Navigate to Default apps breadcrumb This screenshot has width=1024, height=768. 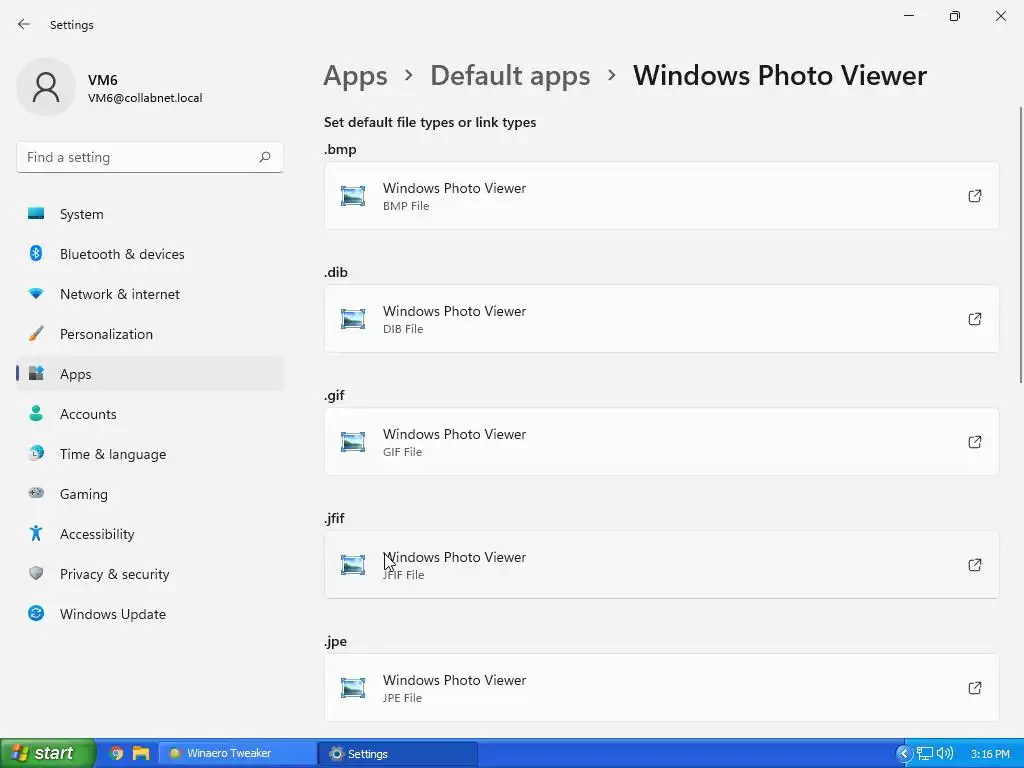click(510, 76)
